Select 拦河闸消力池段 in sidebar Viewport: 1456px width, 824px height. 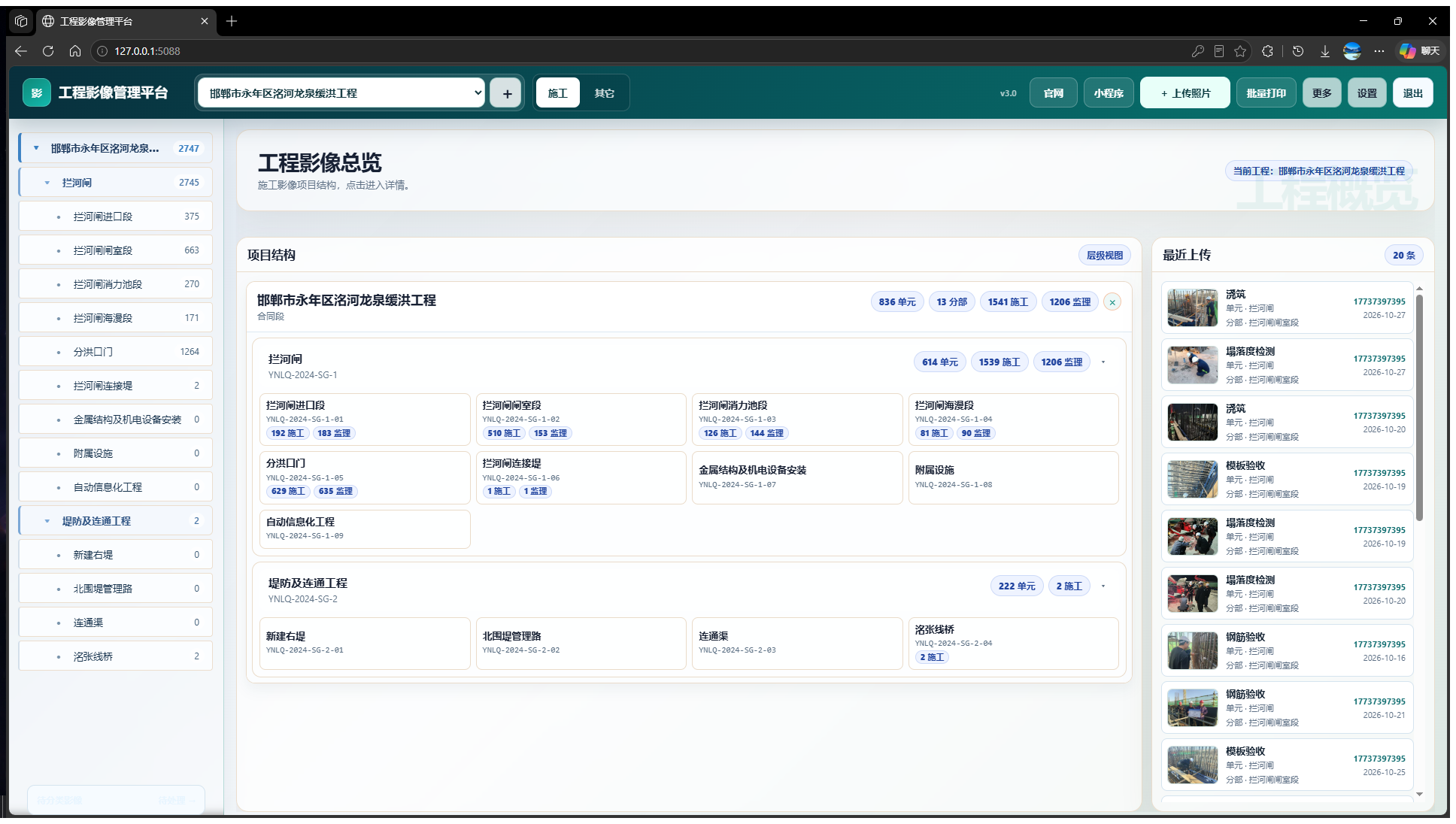116,284
